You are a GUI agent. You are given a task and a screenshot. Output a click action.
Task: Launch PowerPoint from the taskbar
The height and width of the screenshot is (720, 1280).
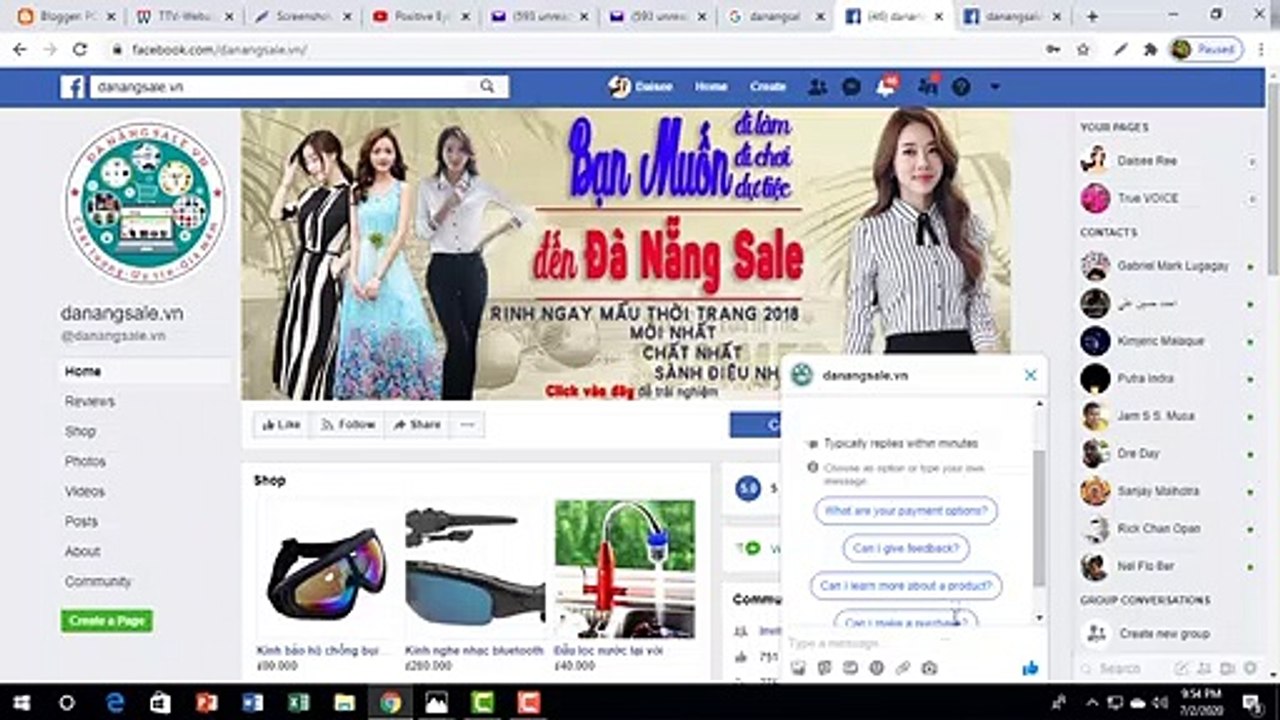coord(207,702)
